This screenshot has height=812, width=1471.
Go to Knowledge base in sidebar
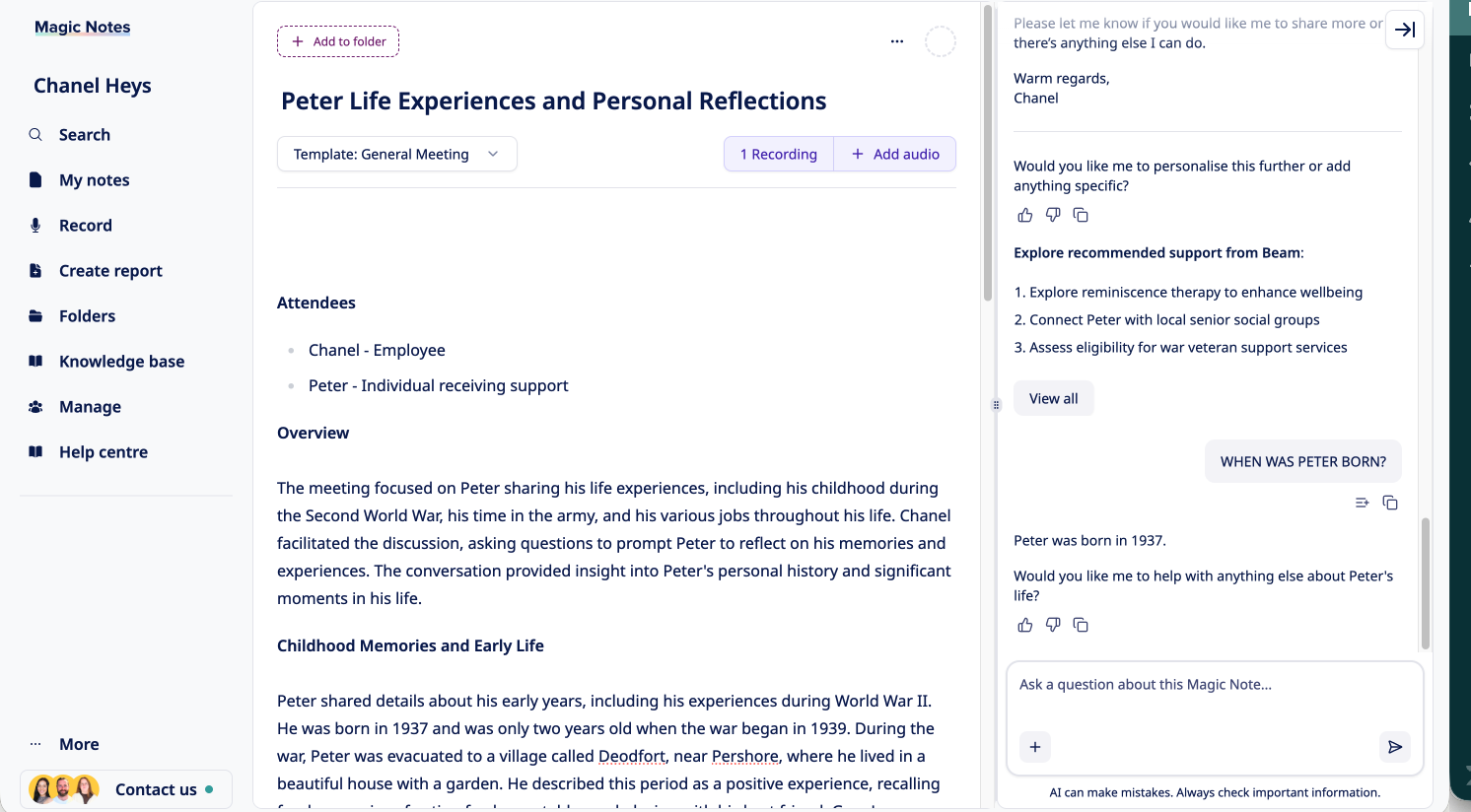click(x=121, y=362)
